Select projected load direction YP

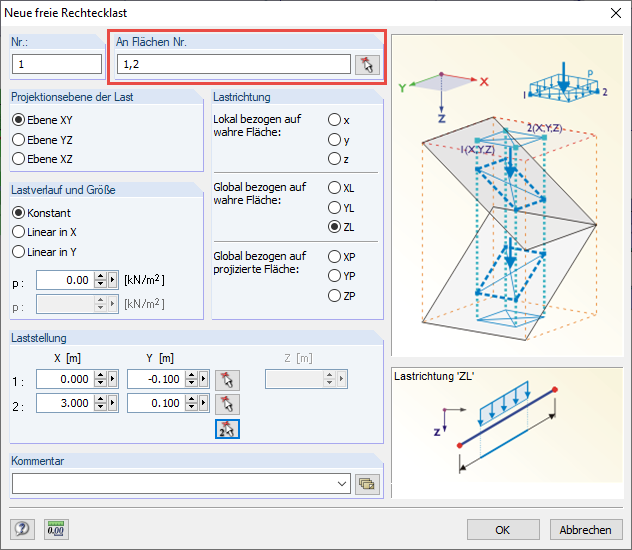pyautogui.click(x=342, y=276)
